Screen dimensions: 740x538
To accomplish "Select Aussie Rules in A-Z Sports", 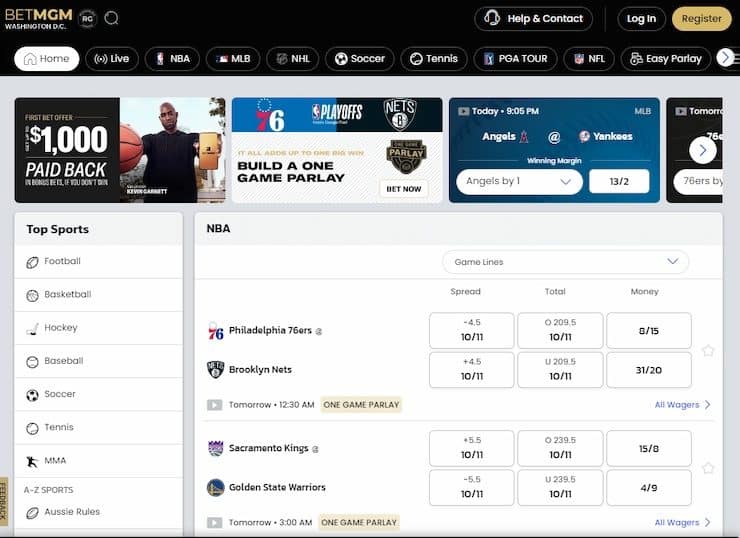I will [x=99, y=512].
